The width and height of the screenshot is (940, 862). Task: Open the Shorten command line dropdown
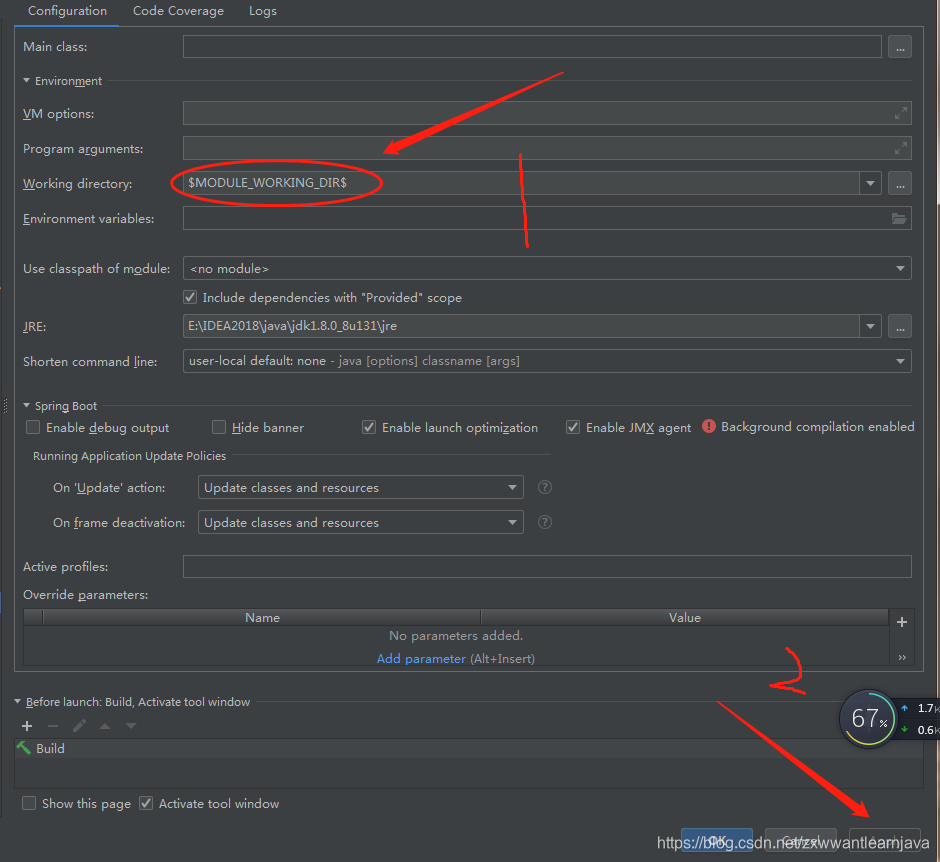[547, 361]
